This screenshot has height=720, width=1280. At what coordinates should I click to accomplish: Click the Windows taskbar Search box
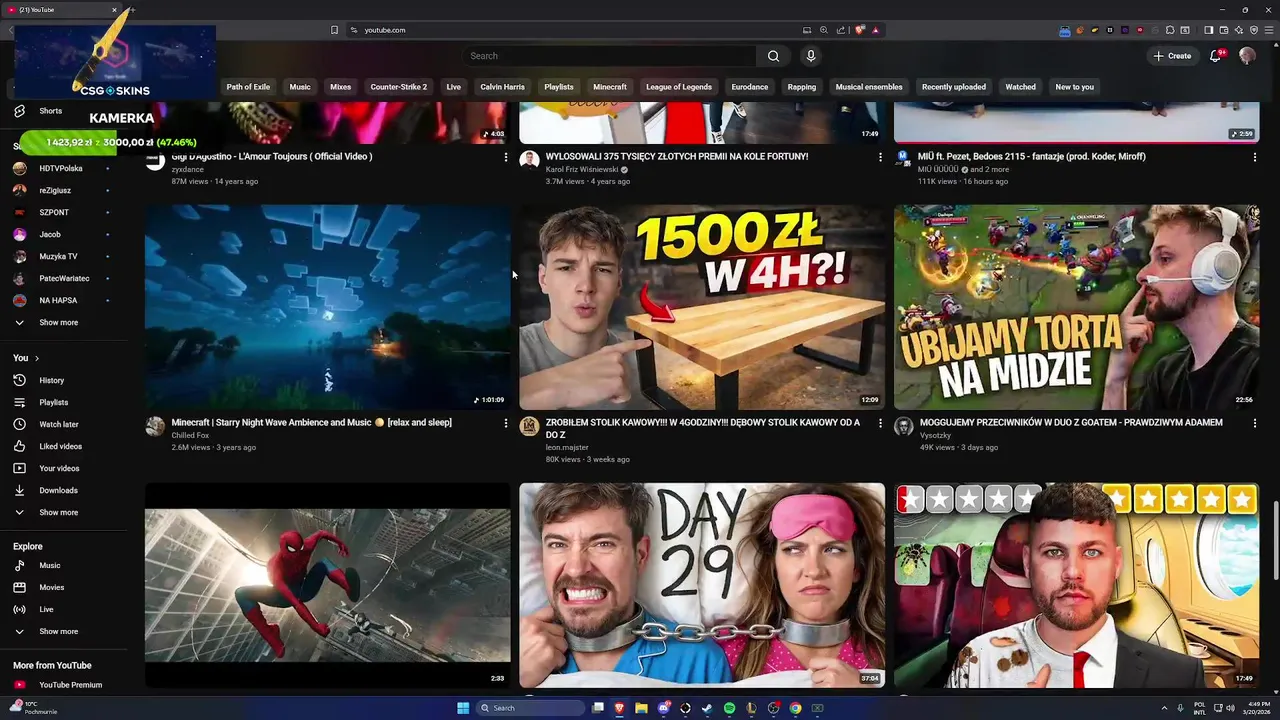pos(530,708)
